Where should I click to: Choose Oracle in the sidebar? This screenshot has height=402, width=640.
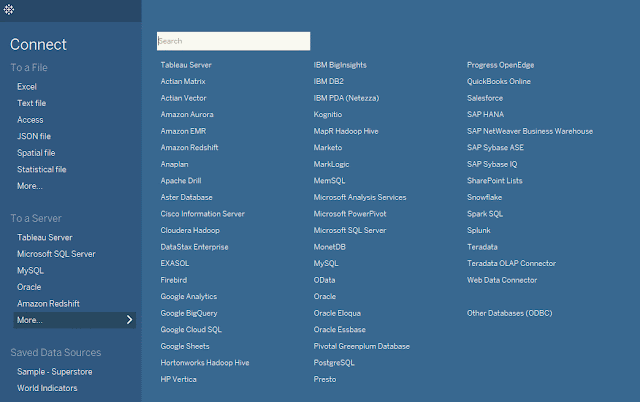(29, 287)
